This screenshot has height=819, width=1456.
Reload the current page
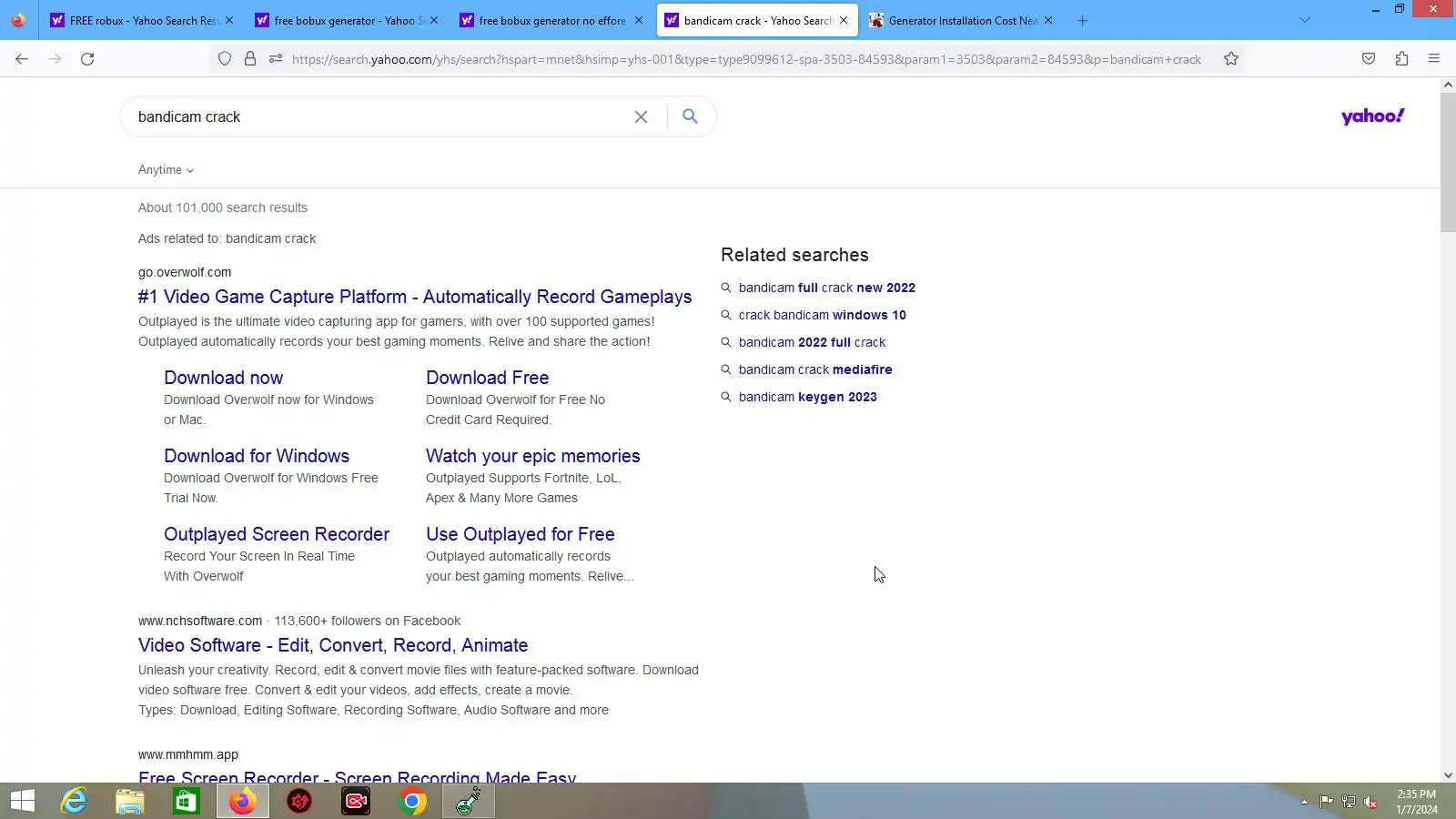point(87,59)
